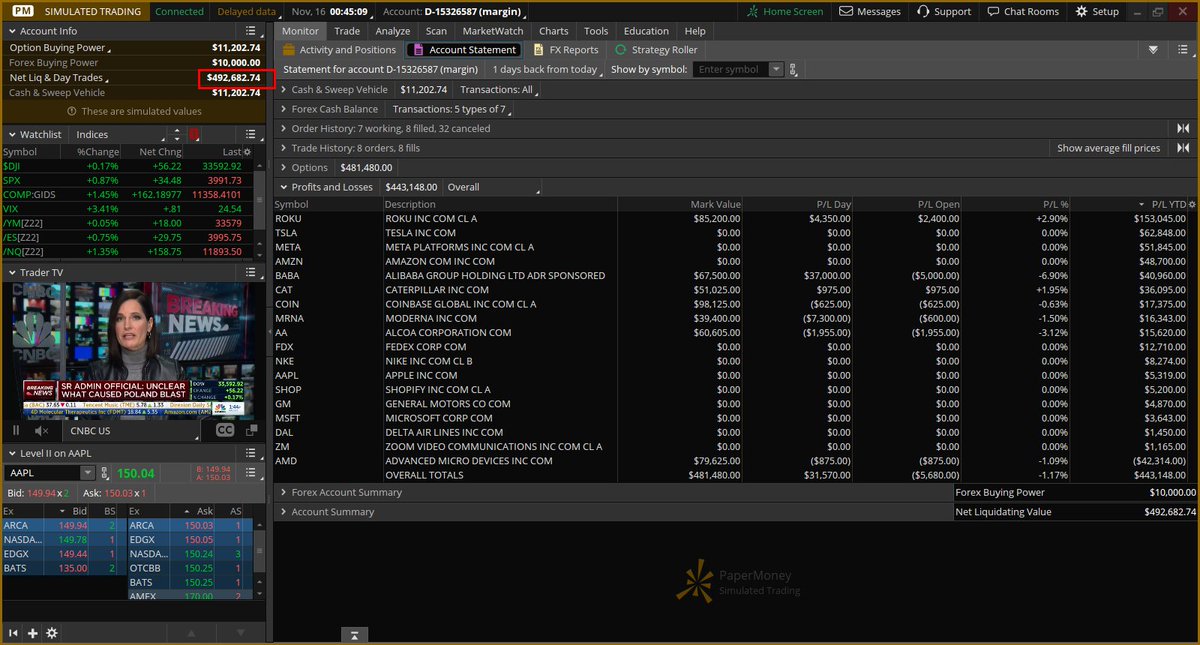Open Setup gear menu
The height and width of the screenshot is (645, 1200).
tap(1096, 12)
